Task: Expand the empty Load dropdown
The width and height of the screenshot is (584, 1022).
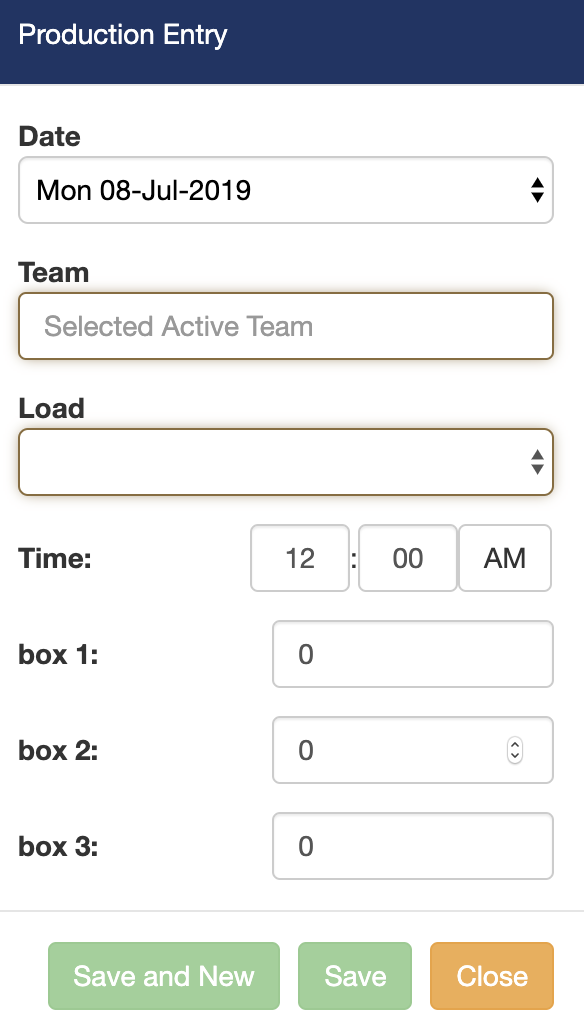Action: pos(285,462)
